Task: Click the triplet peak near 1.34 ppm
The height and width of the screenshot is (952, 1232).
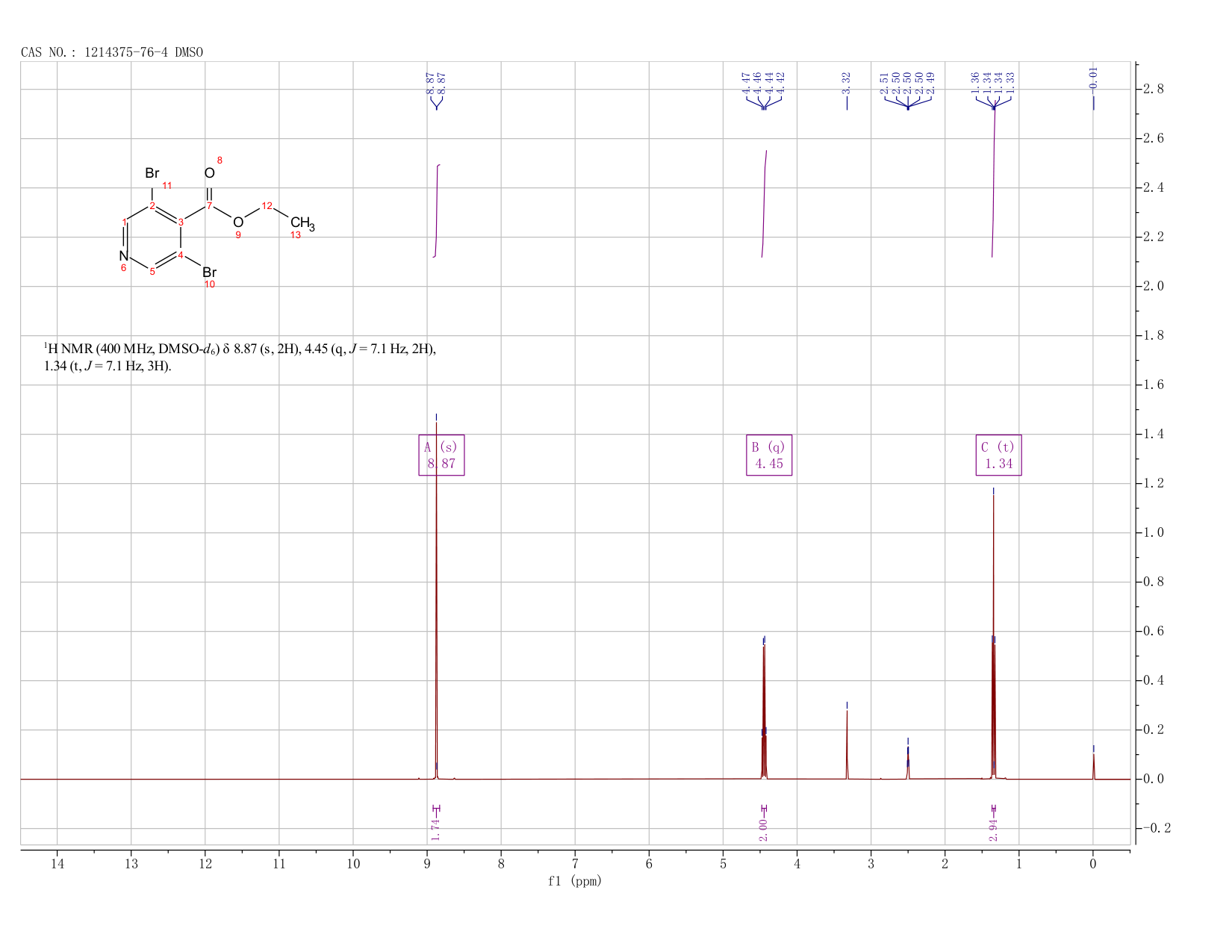Action: point(994,635)
